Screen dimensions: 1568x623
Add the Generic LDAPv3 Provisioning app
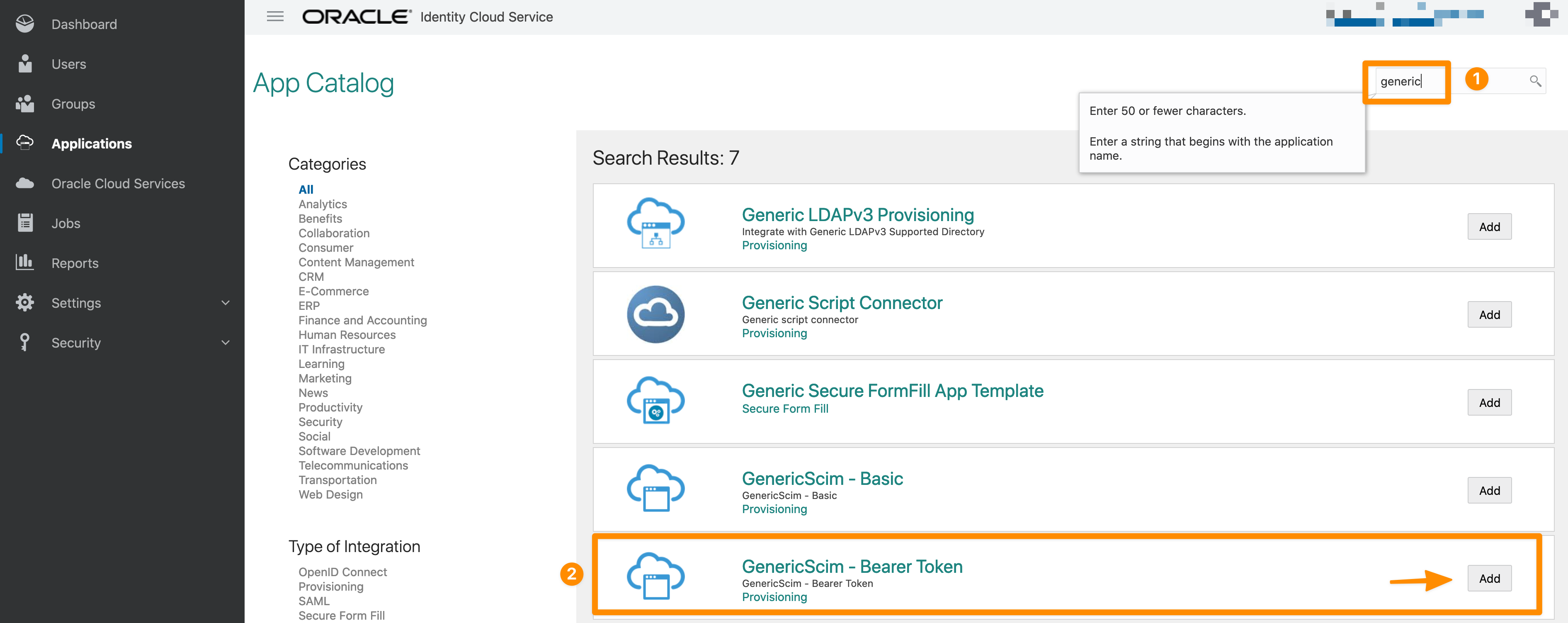[x=1489, y=226]
